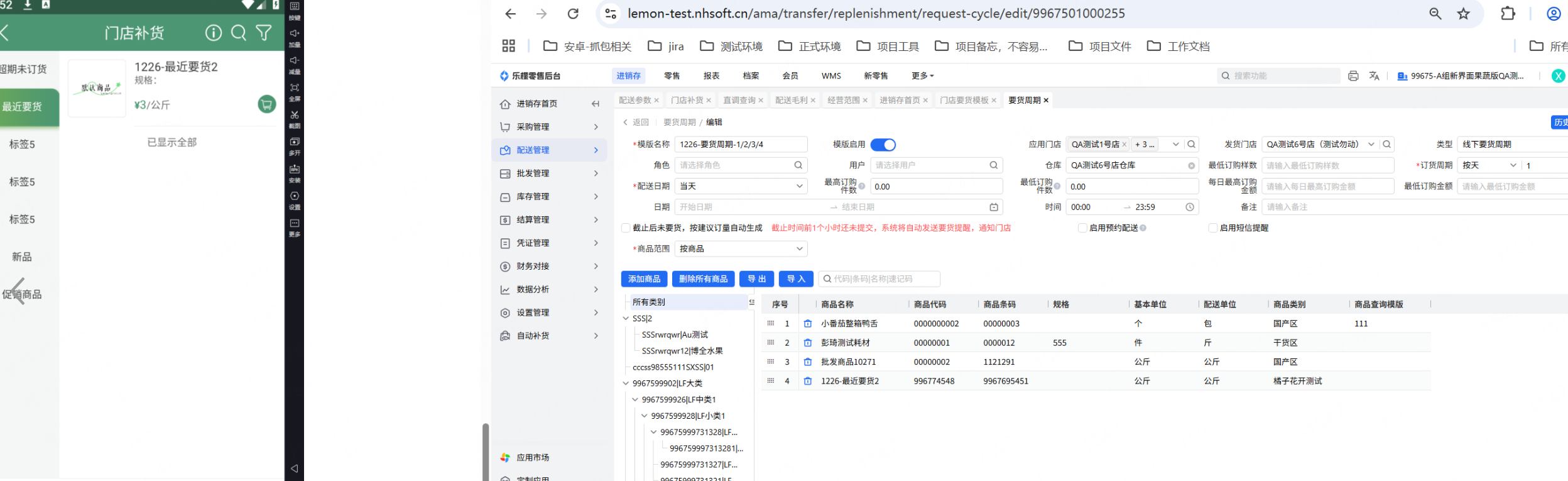Viewport: 1568px width, 481px height.
Task: Click the emulator fullscreen (全屏) icon
Action: pos(295,88)
